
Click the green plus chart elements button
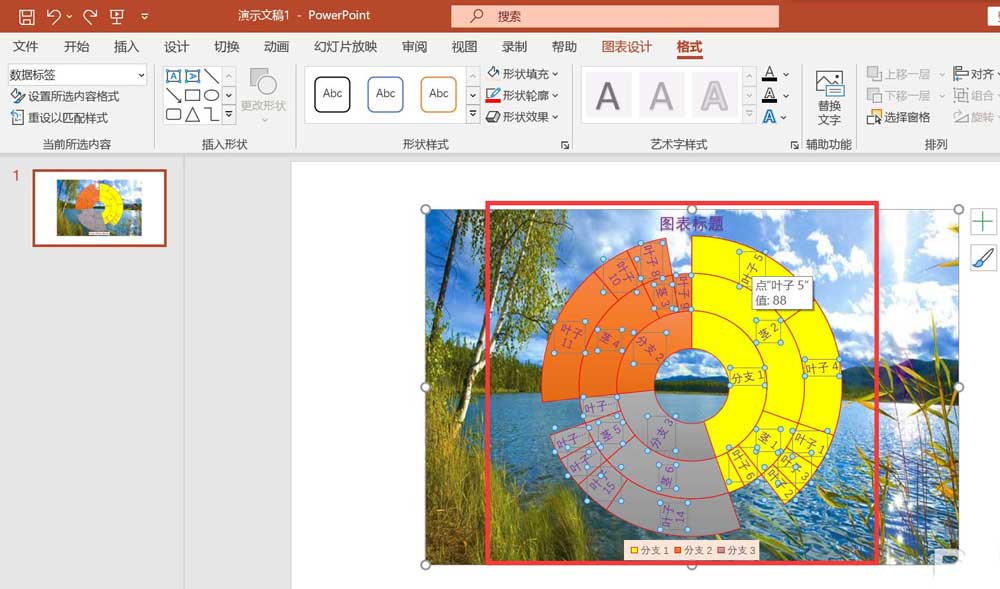pos(983,222)
